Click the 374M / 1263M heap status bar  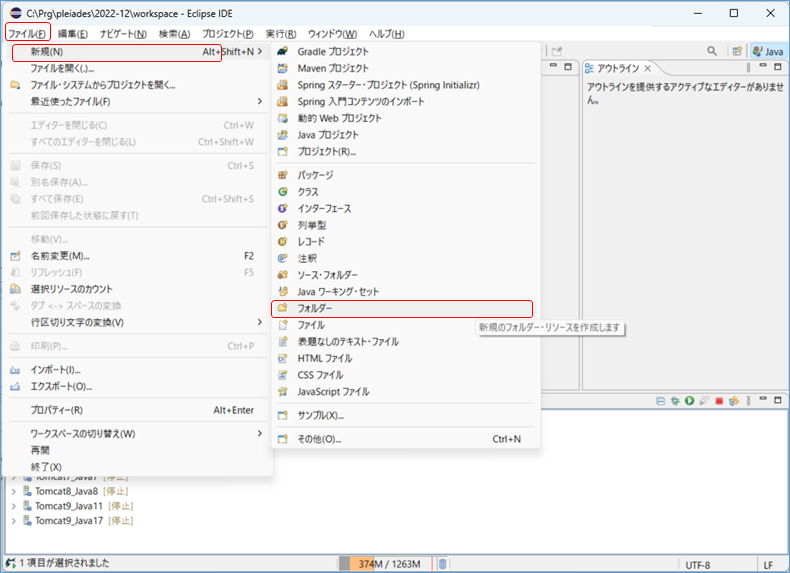386,564
